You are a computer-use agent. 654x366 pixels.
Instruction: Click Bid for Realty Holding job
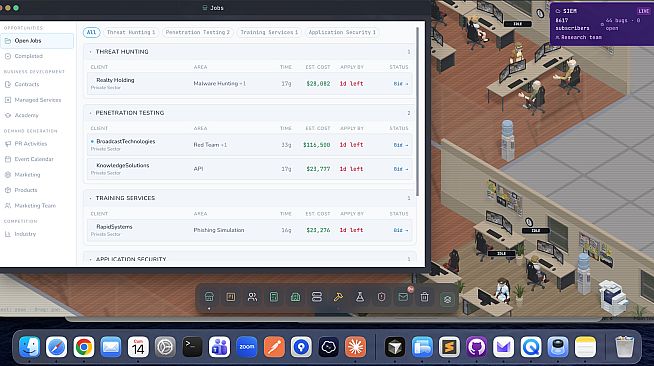[x=400, y=84]
